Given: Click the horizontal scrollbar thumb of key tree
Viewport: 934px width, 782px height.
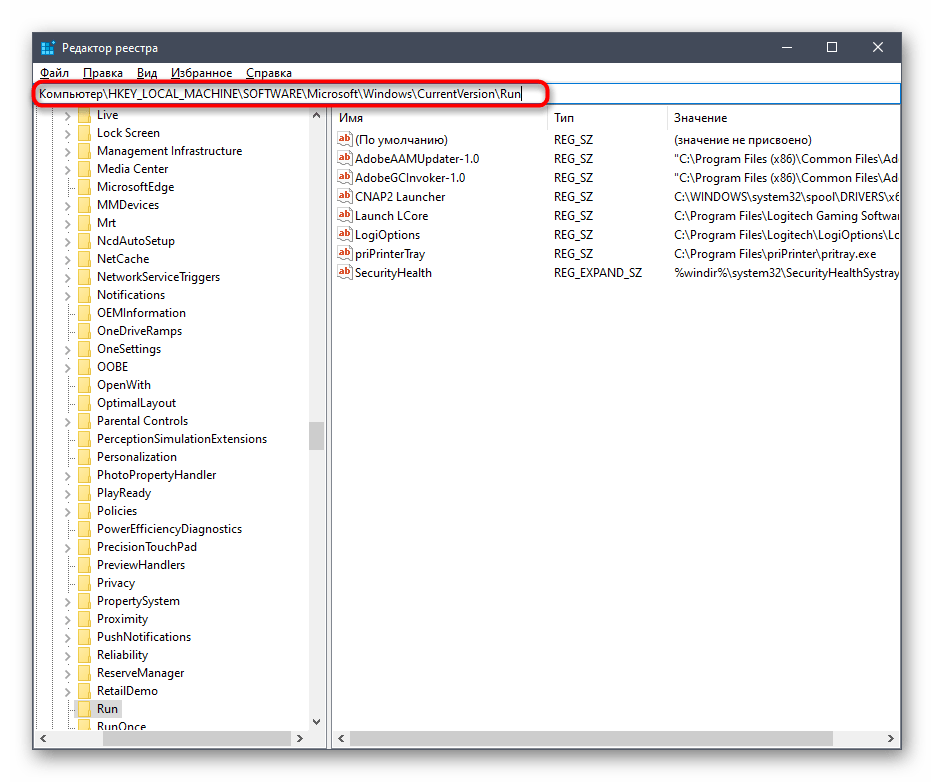Looking at the screenshot, I should (x=197, y=739).
